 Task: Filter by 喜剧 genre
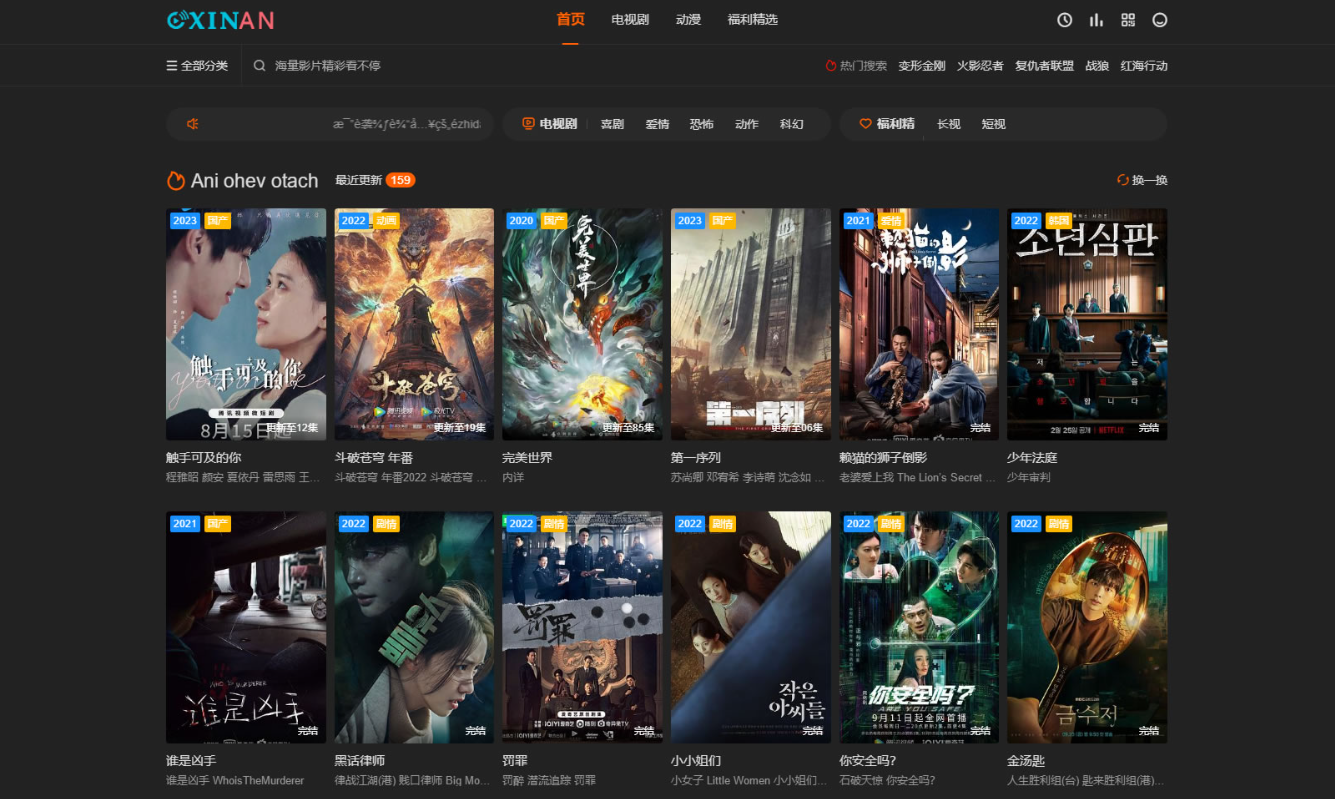click(612, 124)
